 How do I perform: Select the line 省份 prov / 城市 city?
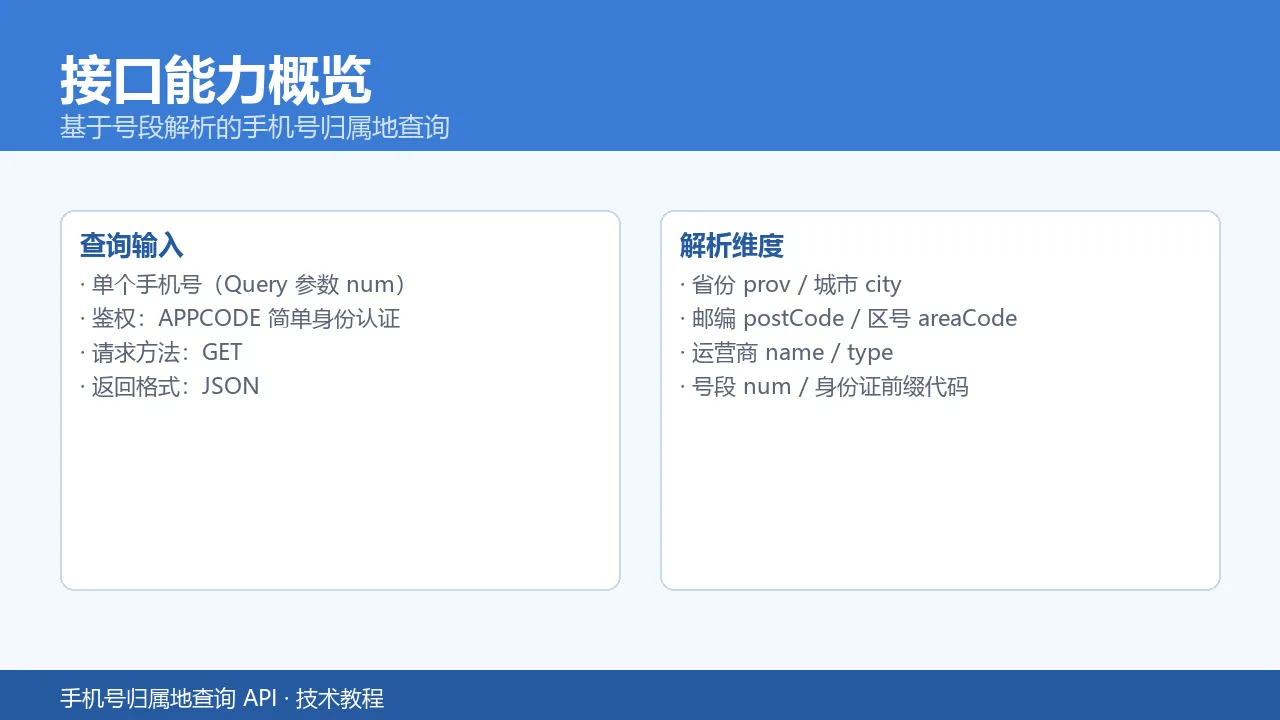tap(791, 285)
